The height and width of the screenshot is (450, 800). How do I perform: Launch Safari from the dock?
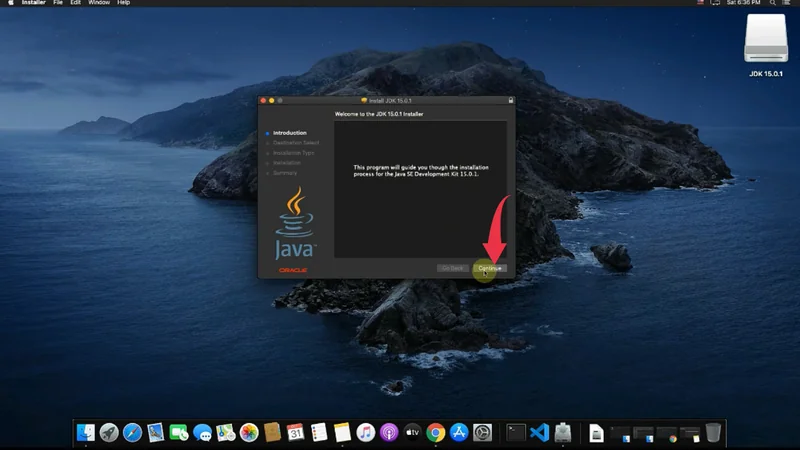point(133,433)
